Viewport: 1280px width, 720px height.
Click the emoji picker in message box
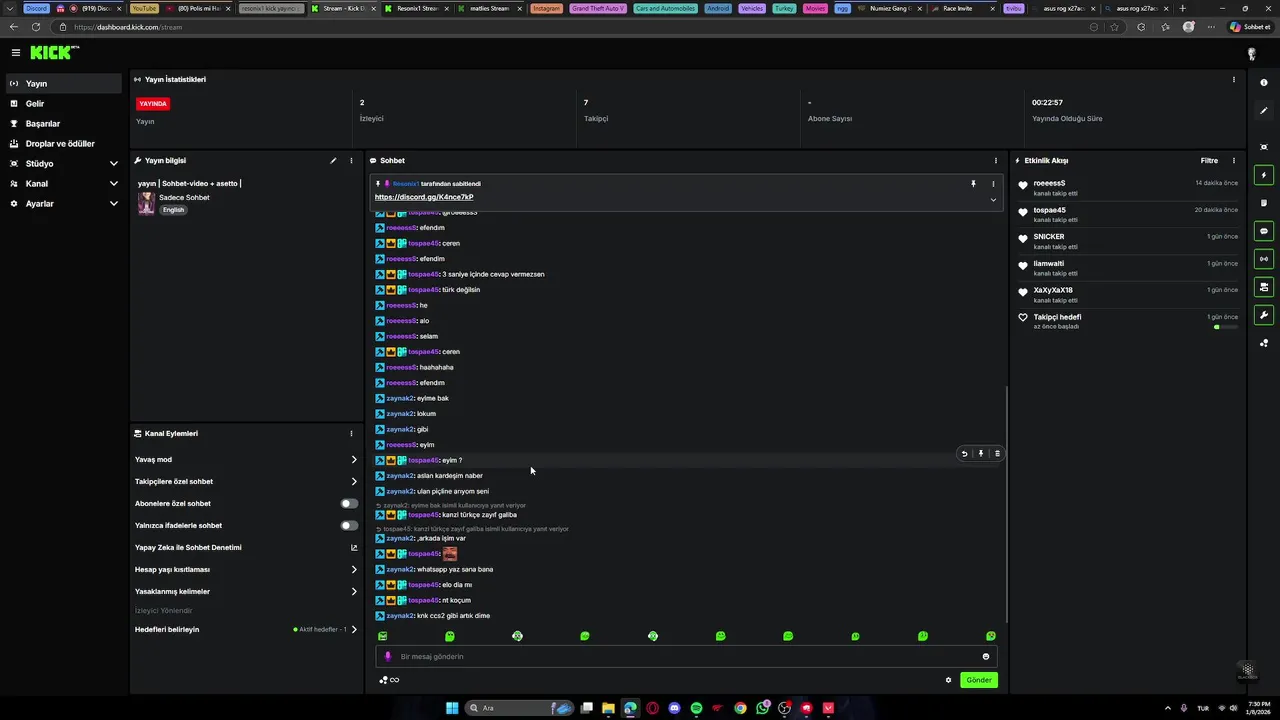(x=986, y=656)
